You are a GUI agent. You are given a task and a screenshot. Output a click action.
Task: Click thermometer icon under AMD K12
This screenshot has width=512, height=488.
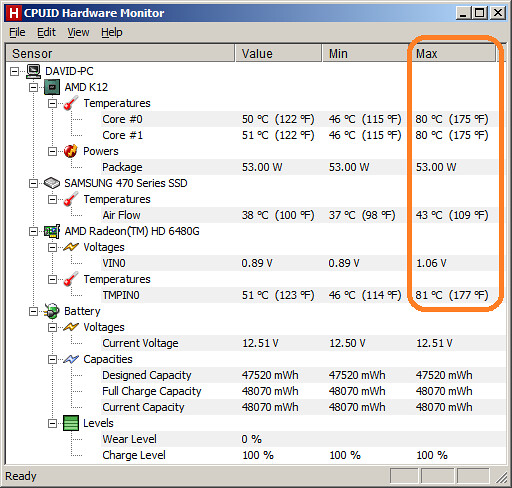coord(70,103)
